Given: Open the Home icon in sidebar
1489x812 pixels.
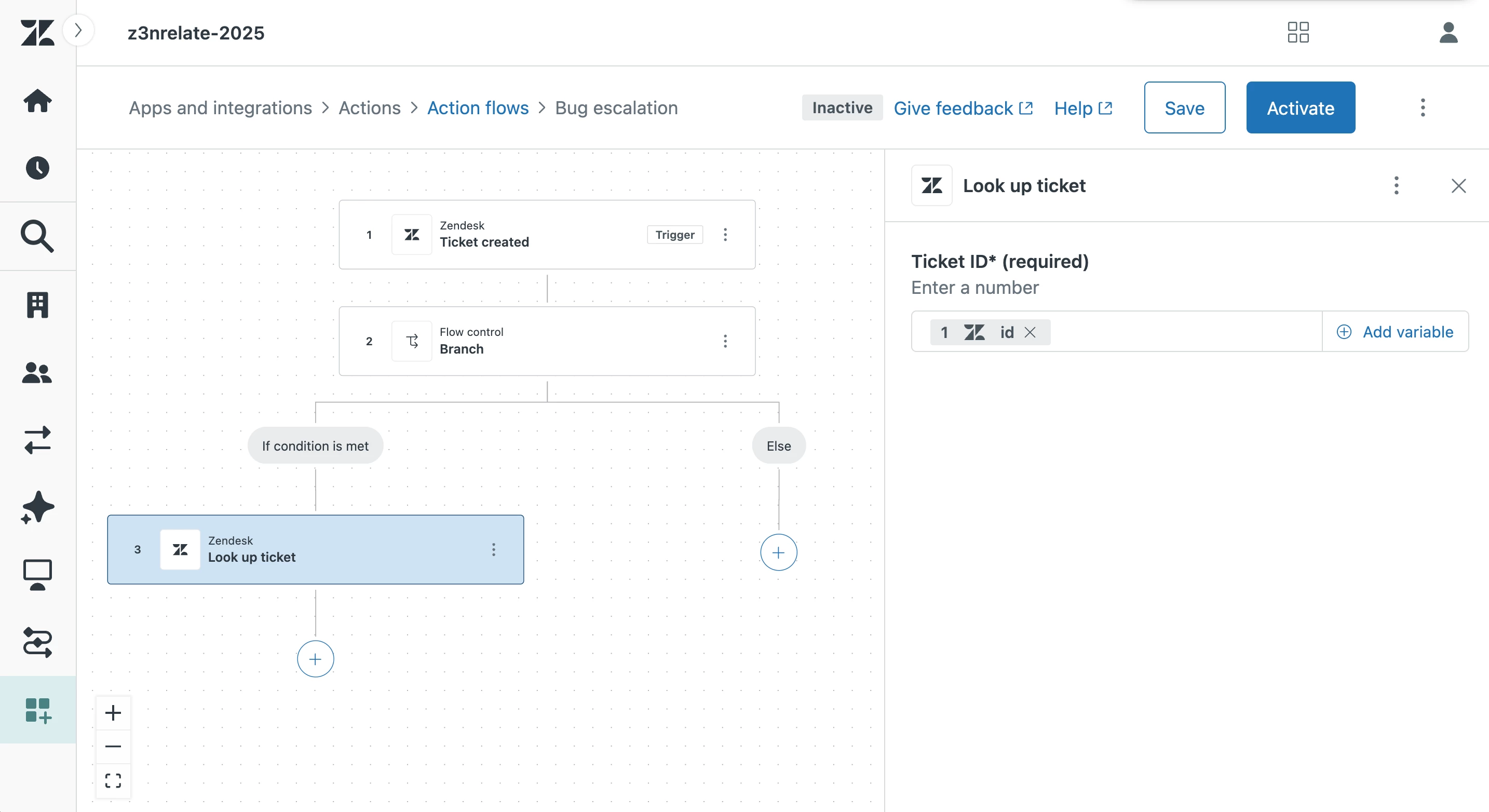Looking at the screenshot, I should coord(37,101).
